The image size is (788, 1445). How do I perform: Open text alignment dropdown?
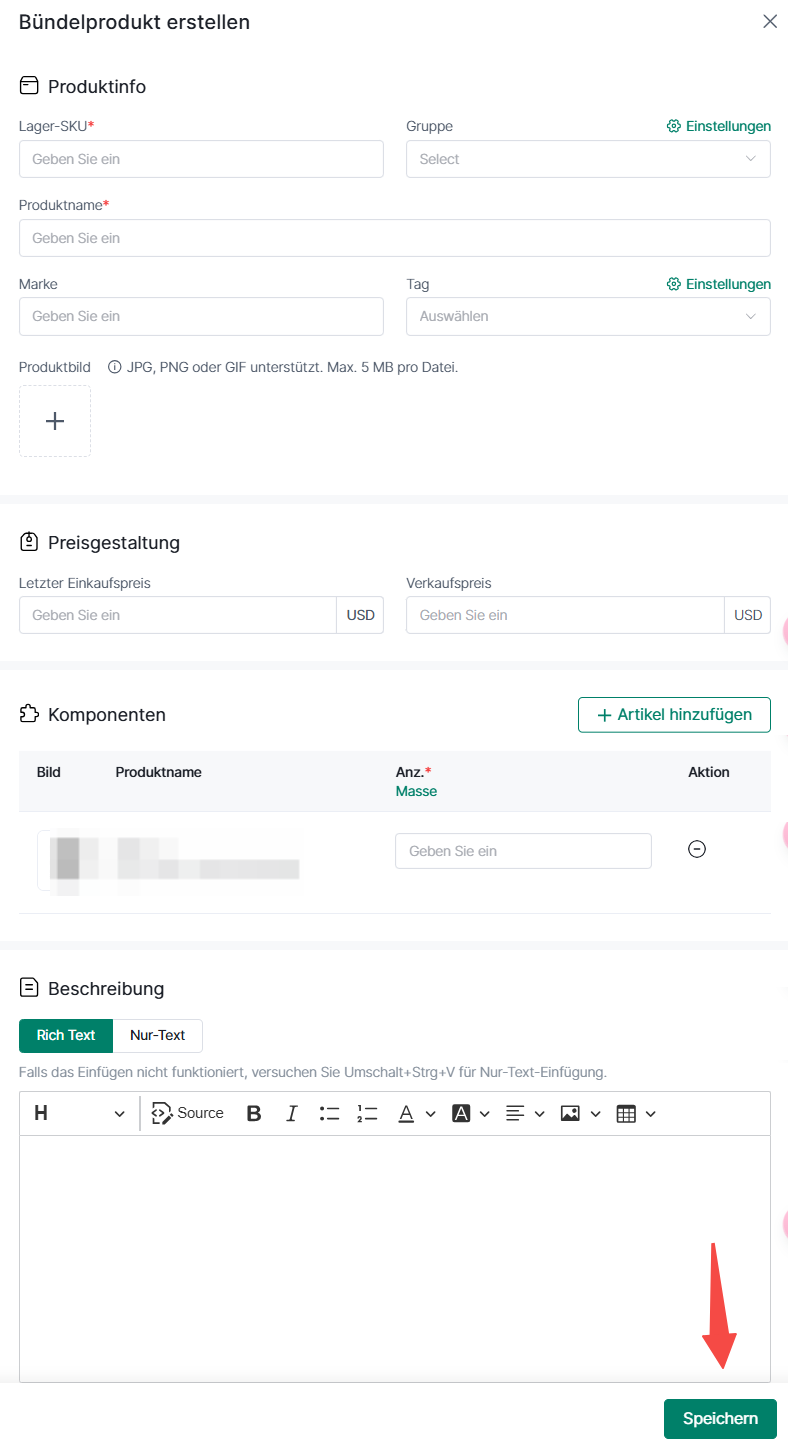pyautogui.click(x=525, y=1114)
